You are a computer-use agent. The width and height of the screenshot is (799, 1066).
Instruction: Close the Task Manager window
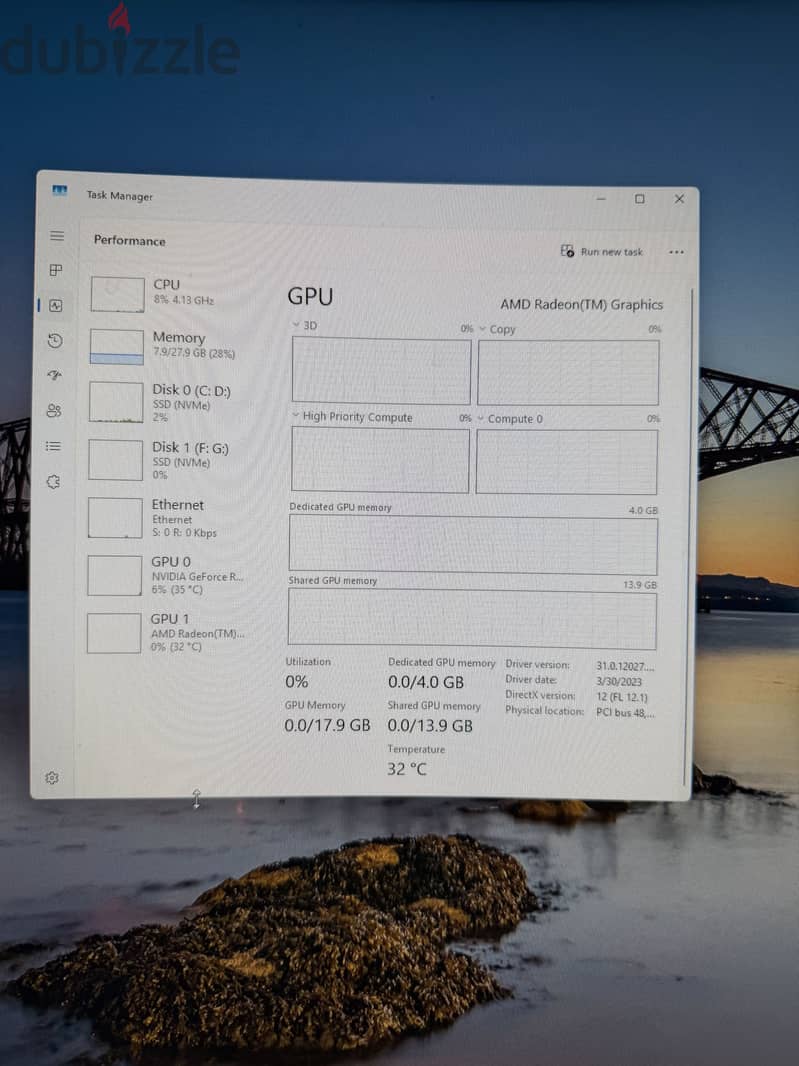point(679,199)
